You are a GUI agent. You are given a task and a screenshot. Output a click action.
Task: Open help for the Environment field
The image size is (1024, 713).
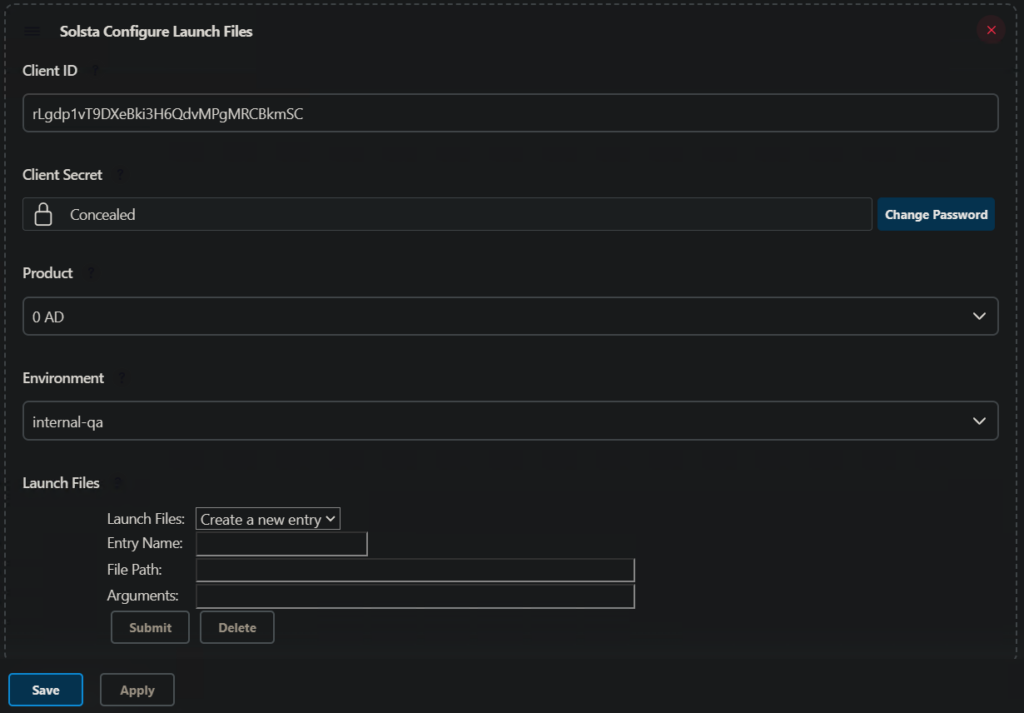121,378
